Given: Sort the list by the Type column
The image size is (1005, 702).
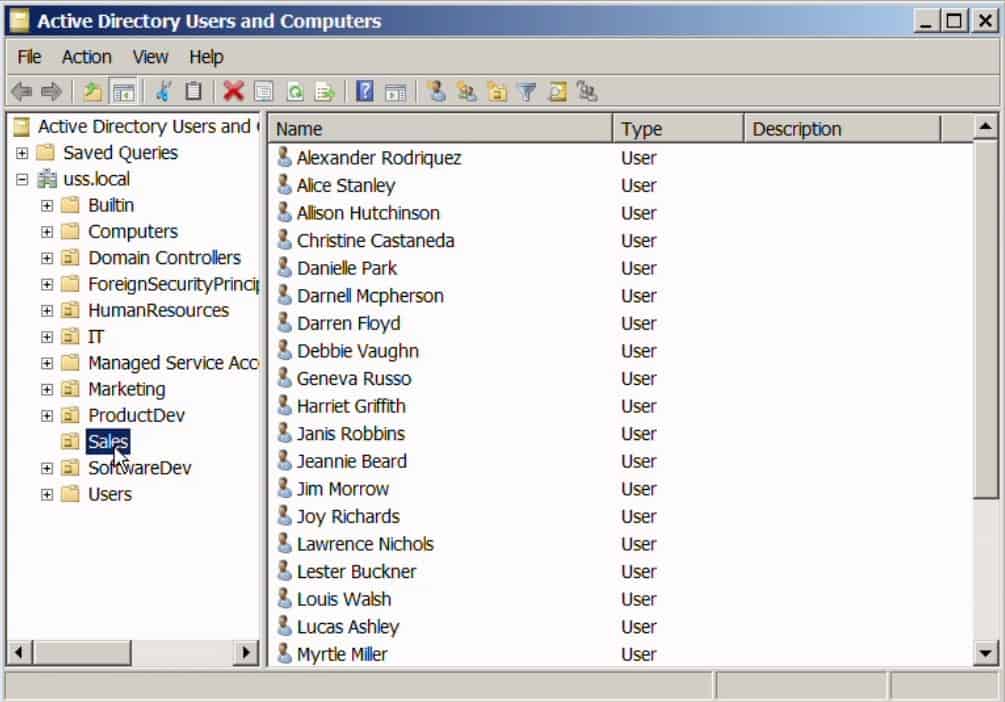Looking at the screenshot, I should click(x=678, y=129).
